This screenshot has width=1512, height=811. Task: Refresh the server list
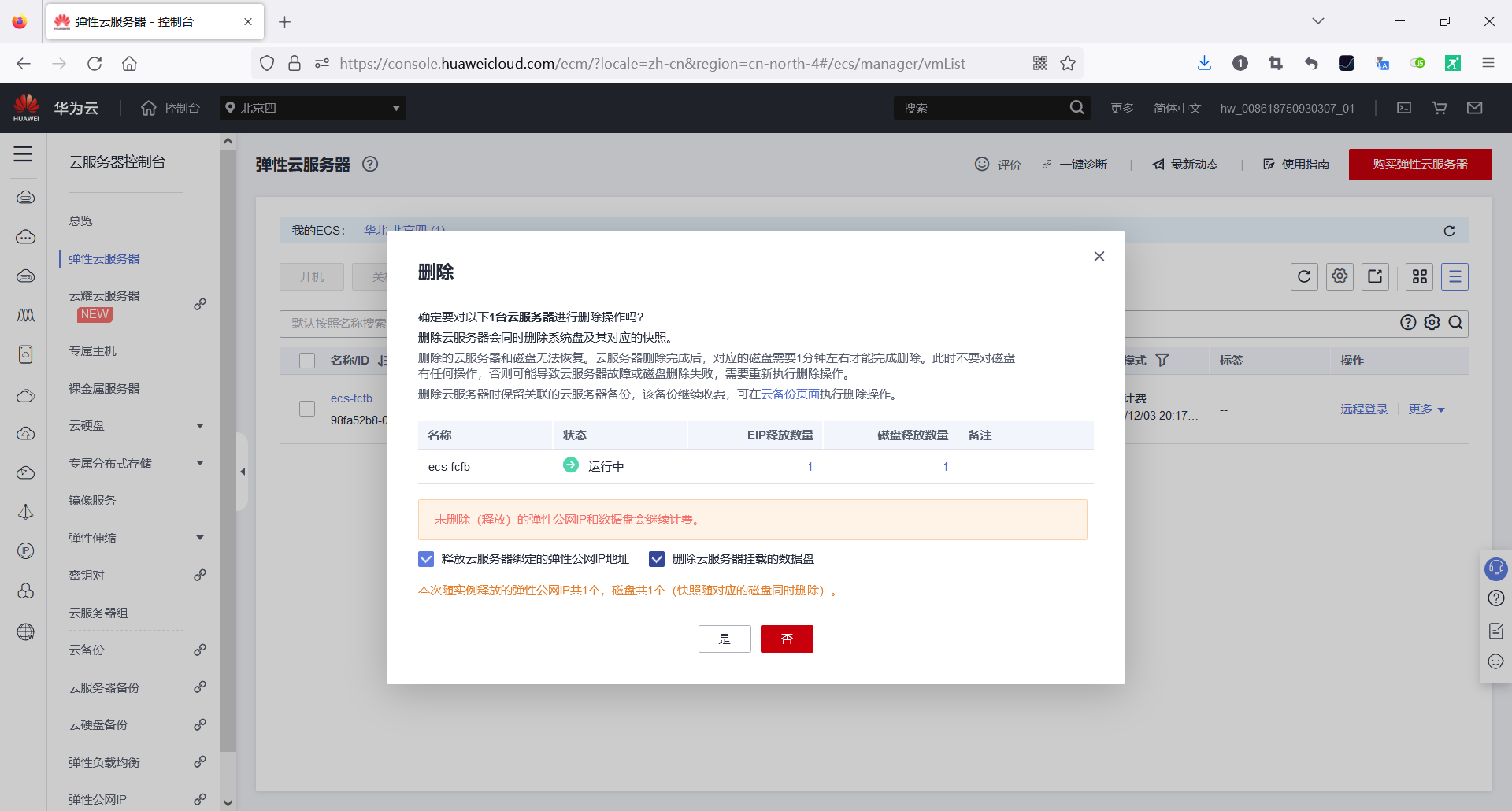click(x=1303, y=276)
